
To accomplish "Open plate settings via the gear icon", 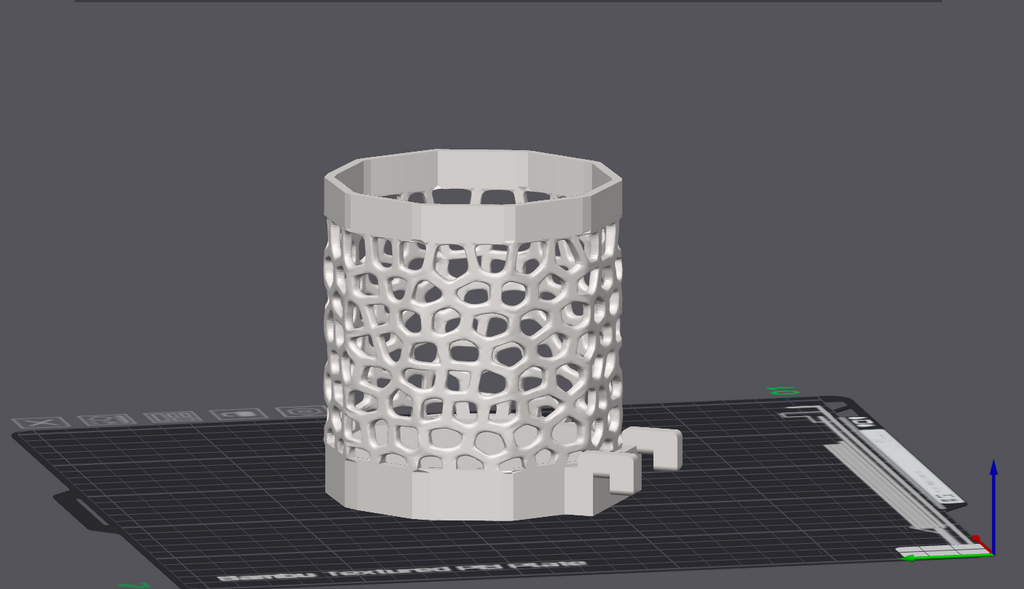I will click(302, 411).
